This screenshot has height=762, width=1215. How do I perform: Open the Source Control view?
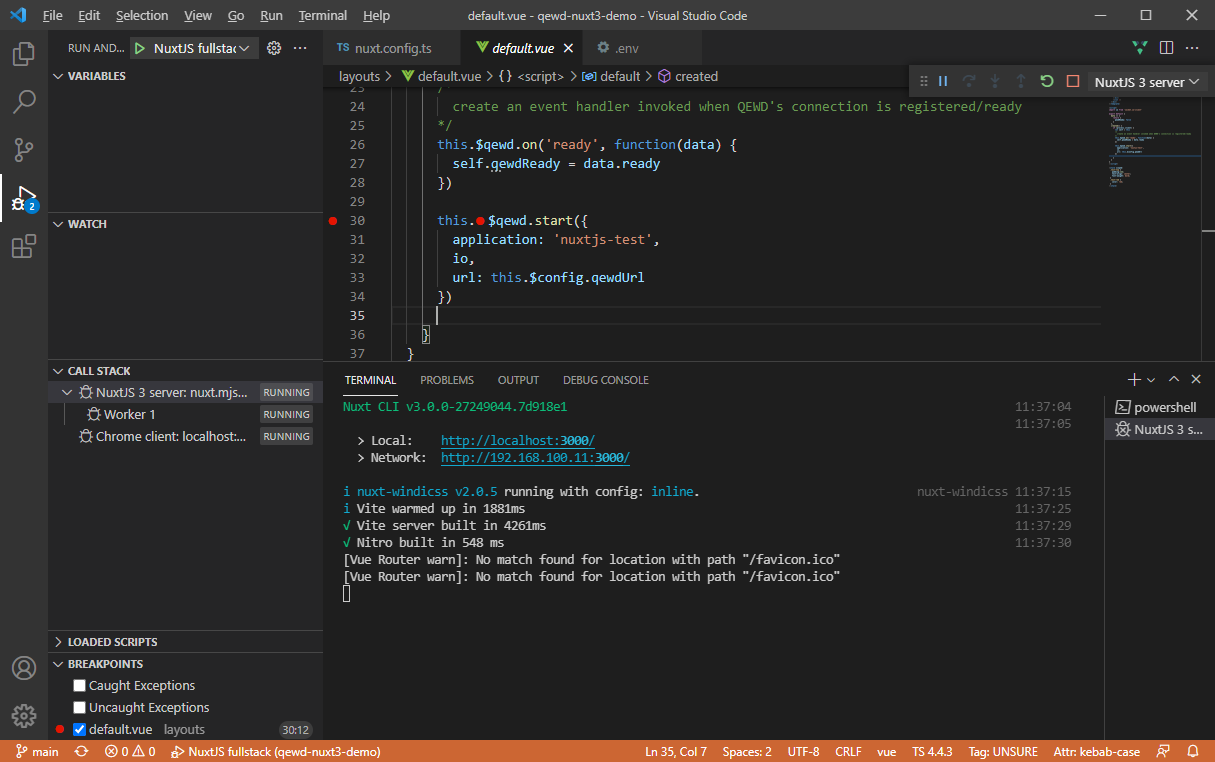point(24,150)
